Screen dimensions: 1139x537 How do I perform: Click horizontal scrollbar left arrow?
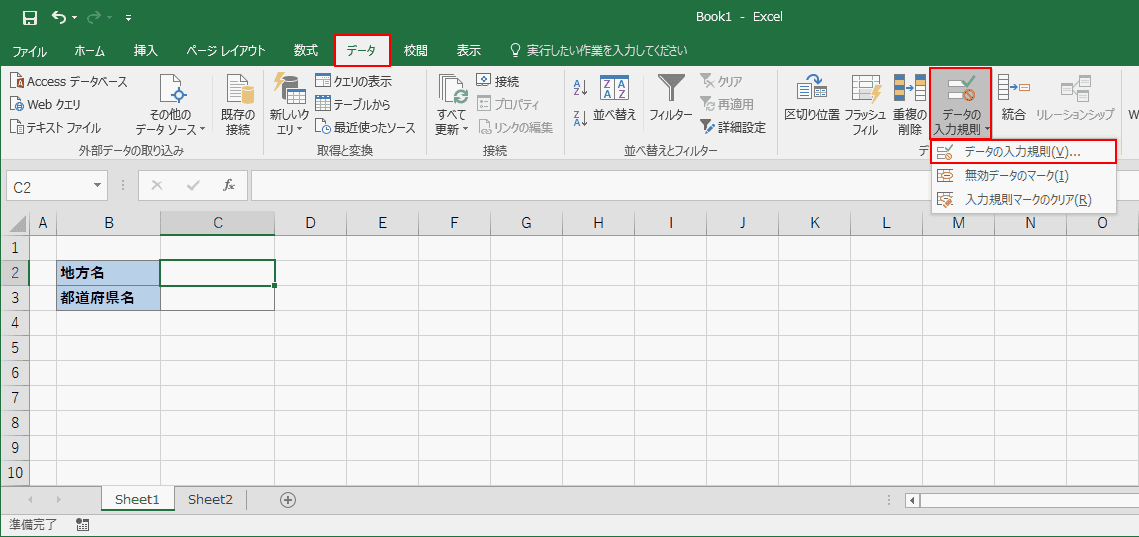click(x=912, y=500)
